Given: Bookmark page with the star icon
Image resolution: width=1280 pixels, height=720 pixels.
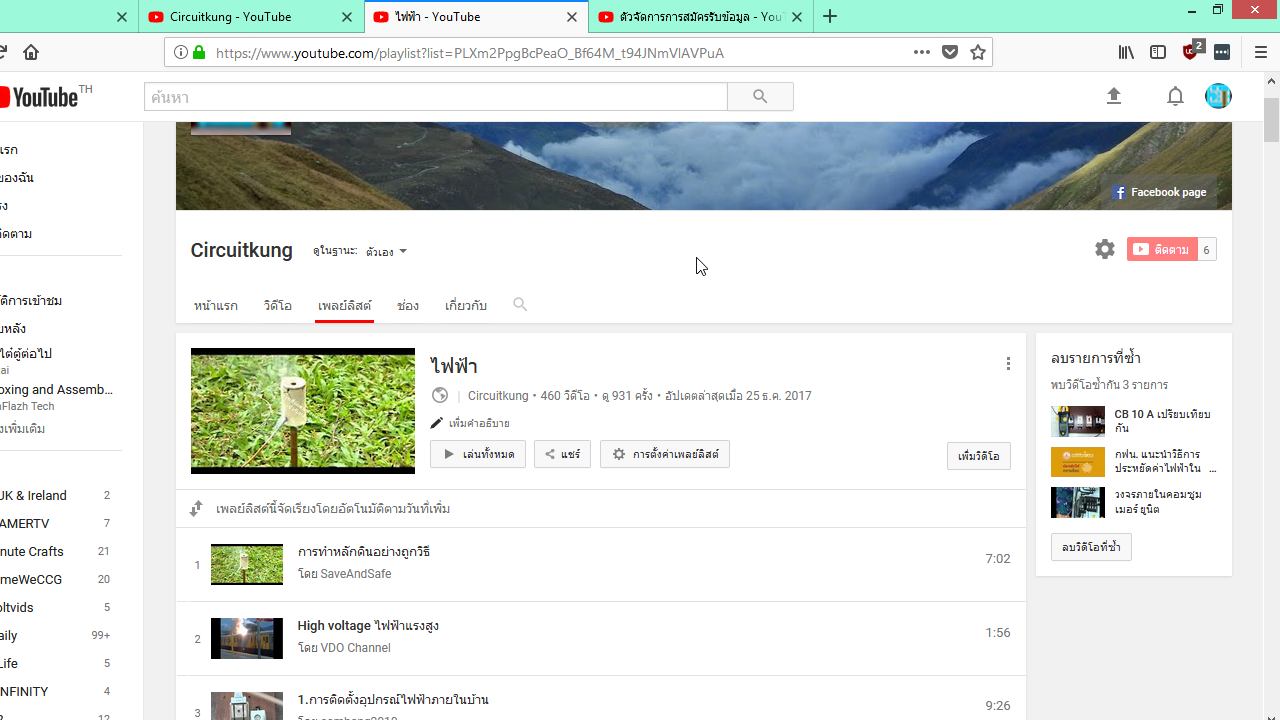Looking at the screenshot, I should [978, 52].
